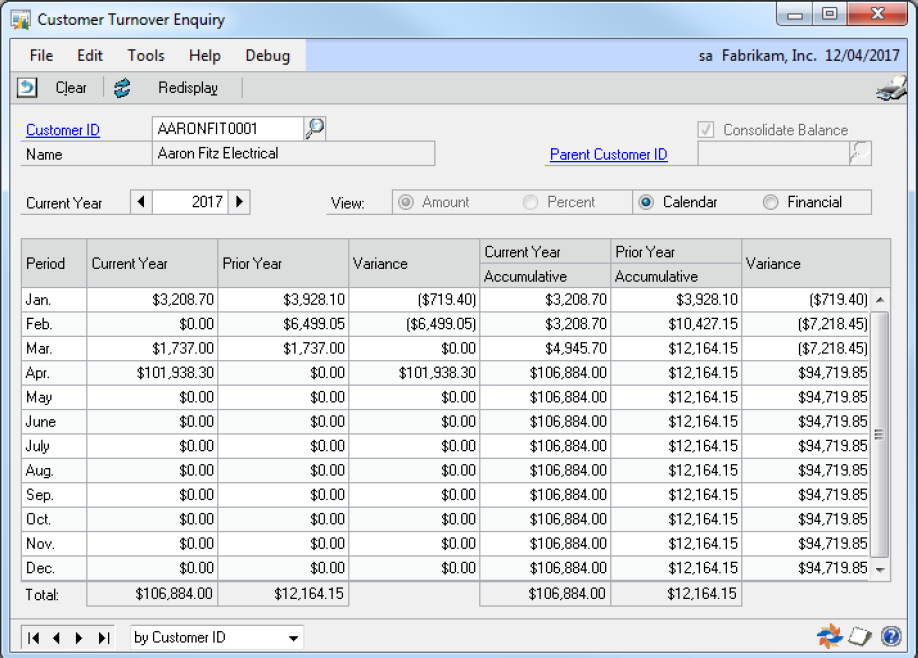The image size is (918, 658).
Task: Click the OK return arrow icon
Action: pos(27,88)
